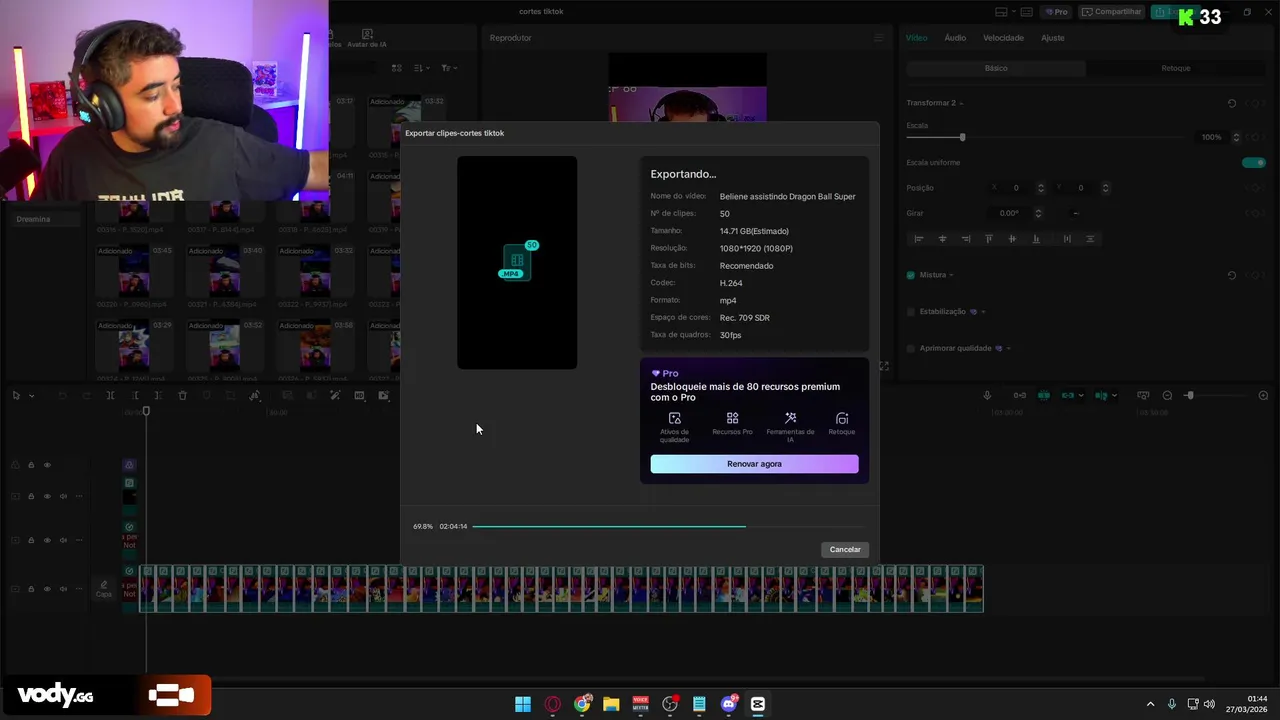Click the Pro badge in title bar
Screen dimensions: 1280x720
point(1057,12)
